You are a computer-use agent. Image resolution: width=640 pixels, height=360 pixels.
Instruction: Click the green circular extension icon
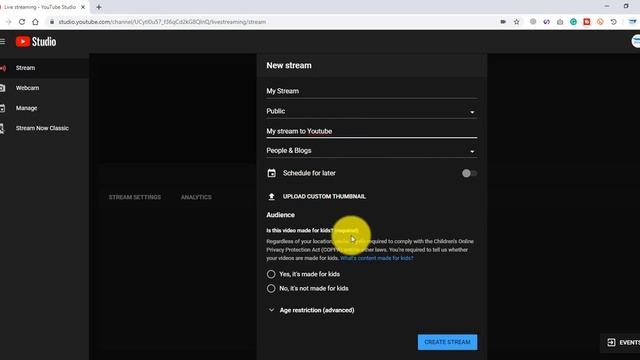[x=573, y=22]
